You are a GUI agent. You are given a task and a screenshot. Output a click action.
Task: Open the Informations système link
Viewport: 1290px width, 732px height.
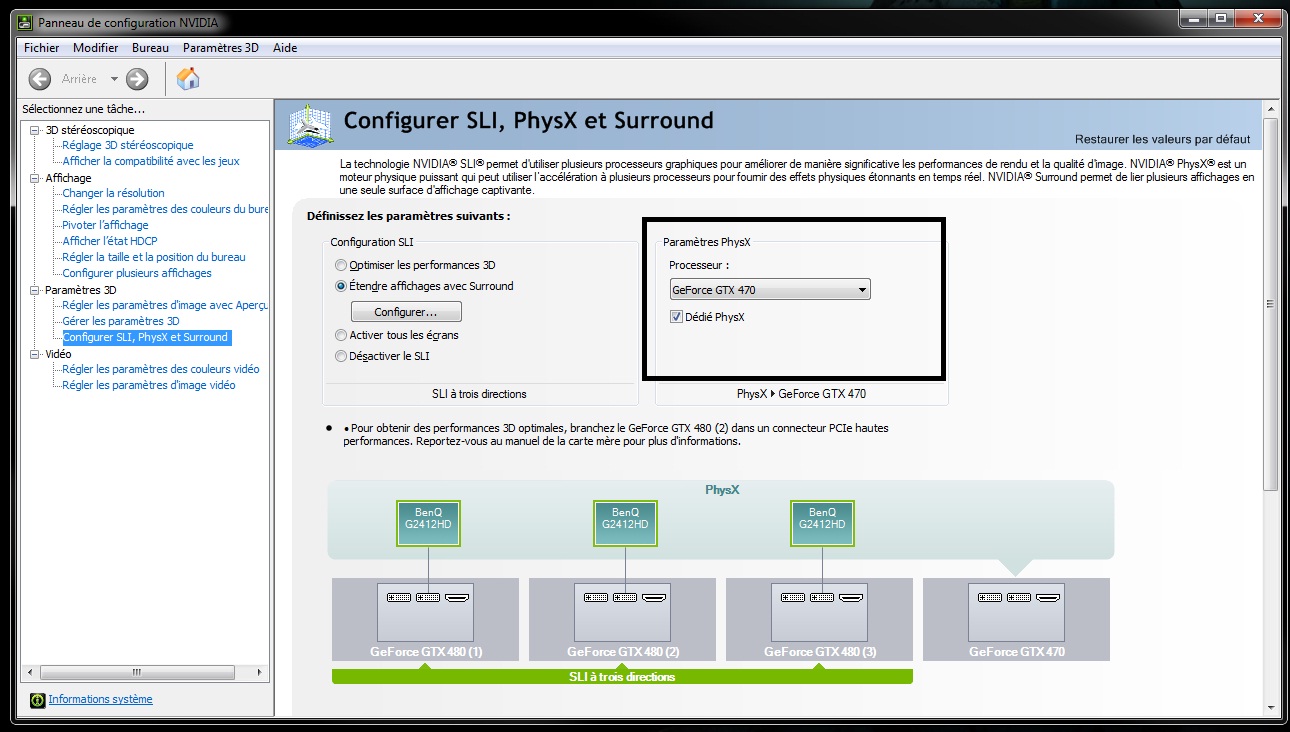pos(101,700)
